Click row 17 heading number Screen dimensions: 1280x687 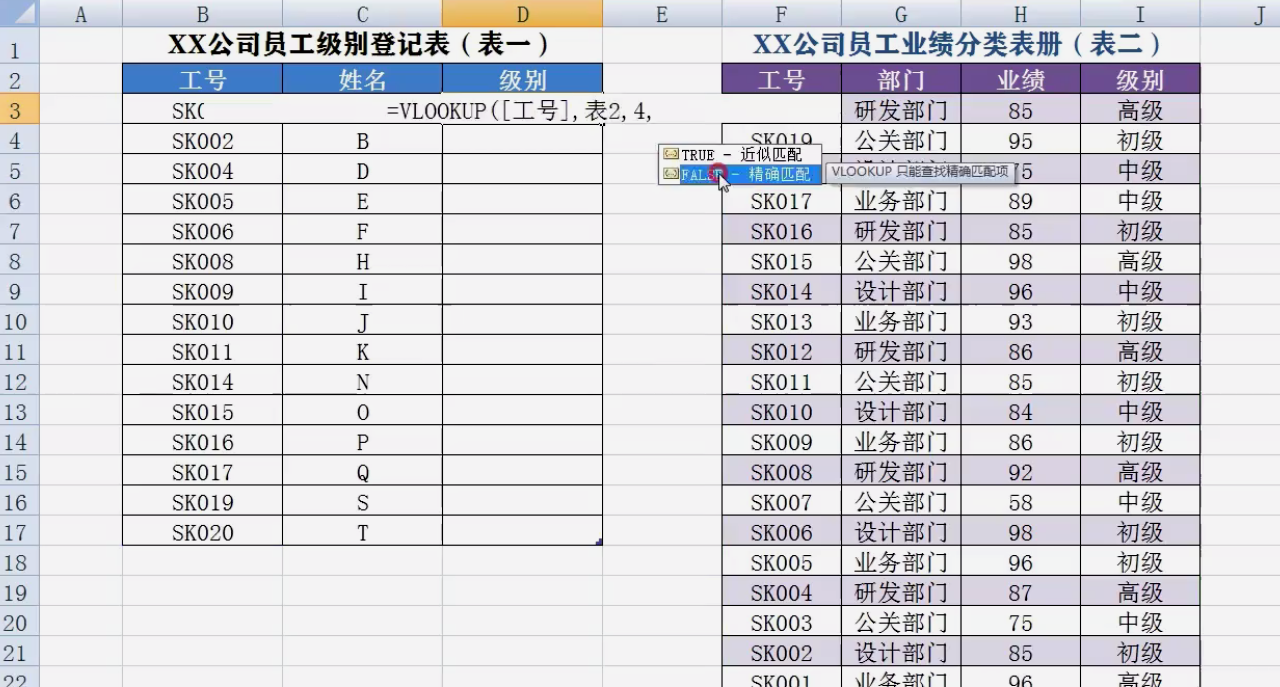(x=14, y=532)
